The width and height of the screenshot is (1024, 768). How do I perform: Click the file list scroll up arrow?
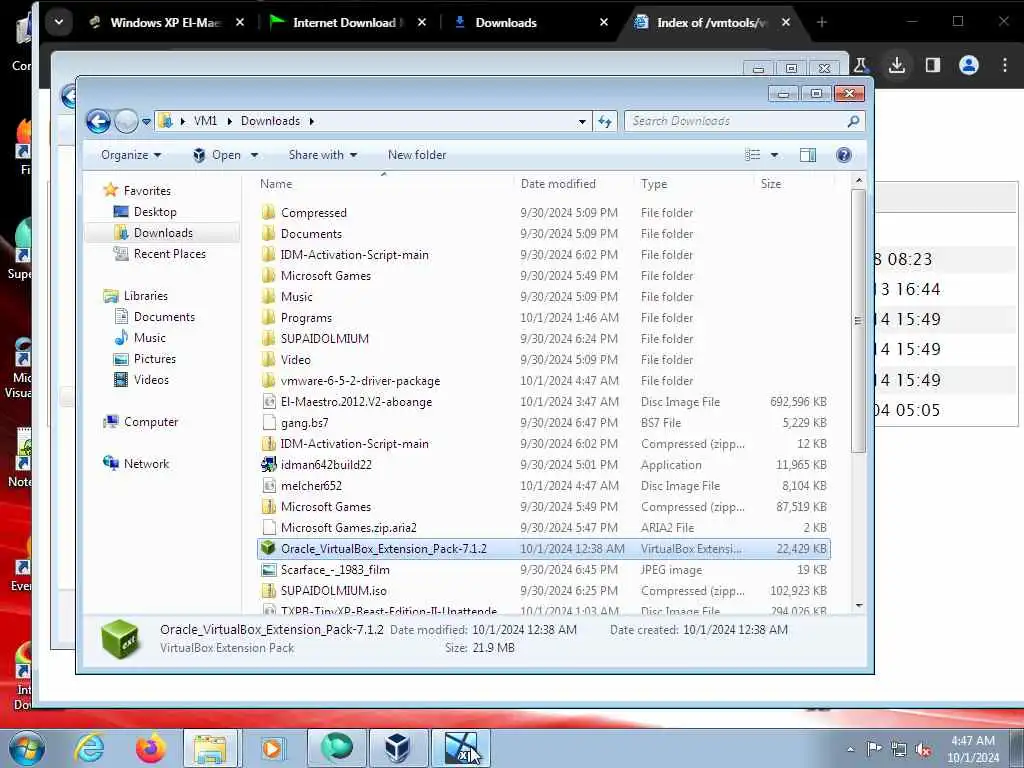pos(859,180)
